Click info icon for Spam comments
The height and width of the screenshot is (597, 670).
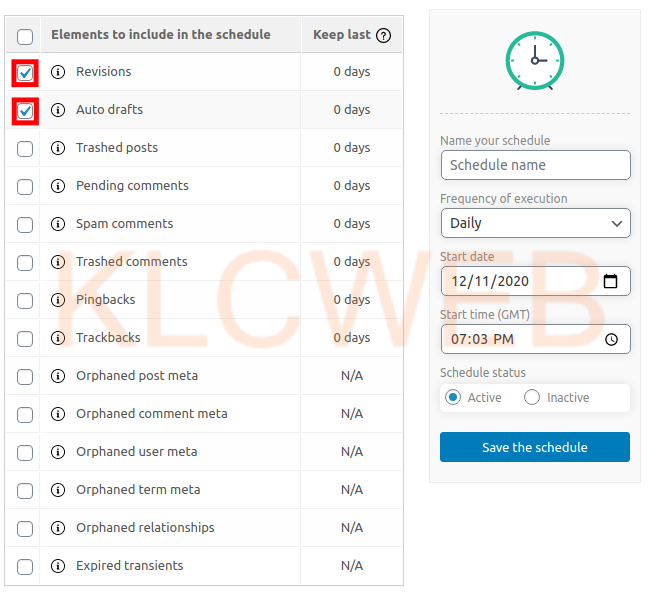click(58, 224)
